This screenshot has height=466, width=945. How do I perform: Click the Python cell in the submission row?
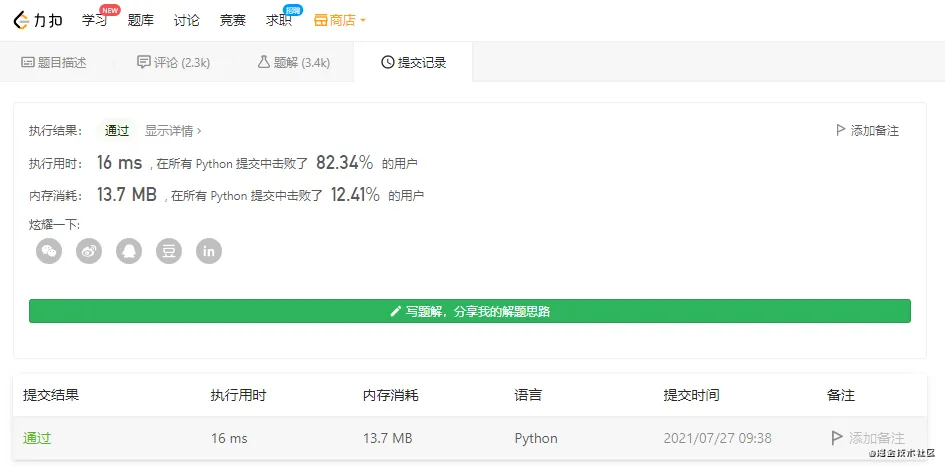[536, 438]
